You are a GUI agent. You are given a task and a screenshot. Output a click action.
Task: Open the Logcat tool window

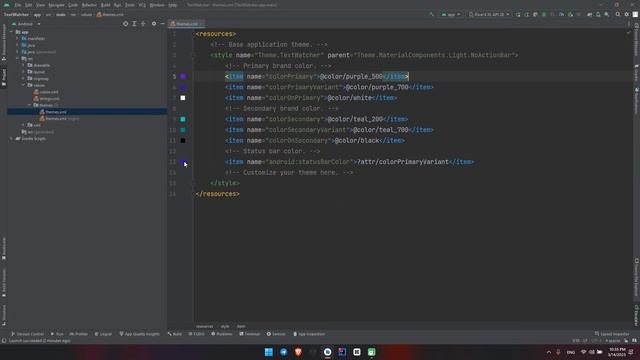[103, 334]
